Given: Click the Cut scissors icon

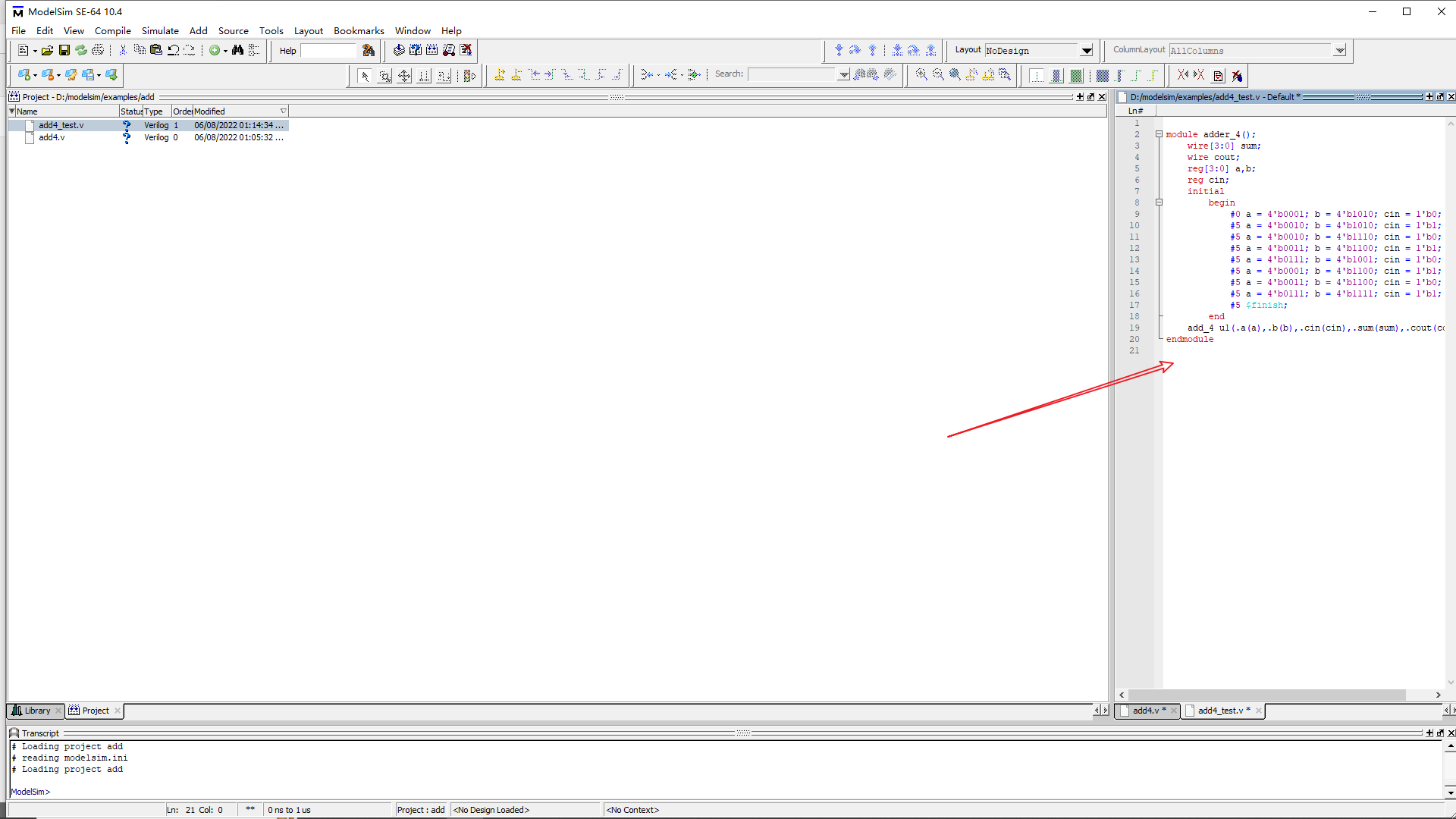Looking at the screenshot, I should 123,50.
